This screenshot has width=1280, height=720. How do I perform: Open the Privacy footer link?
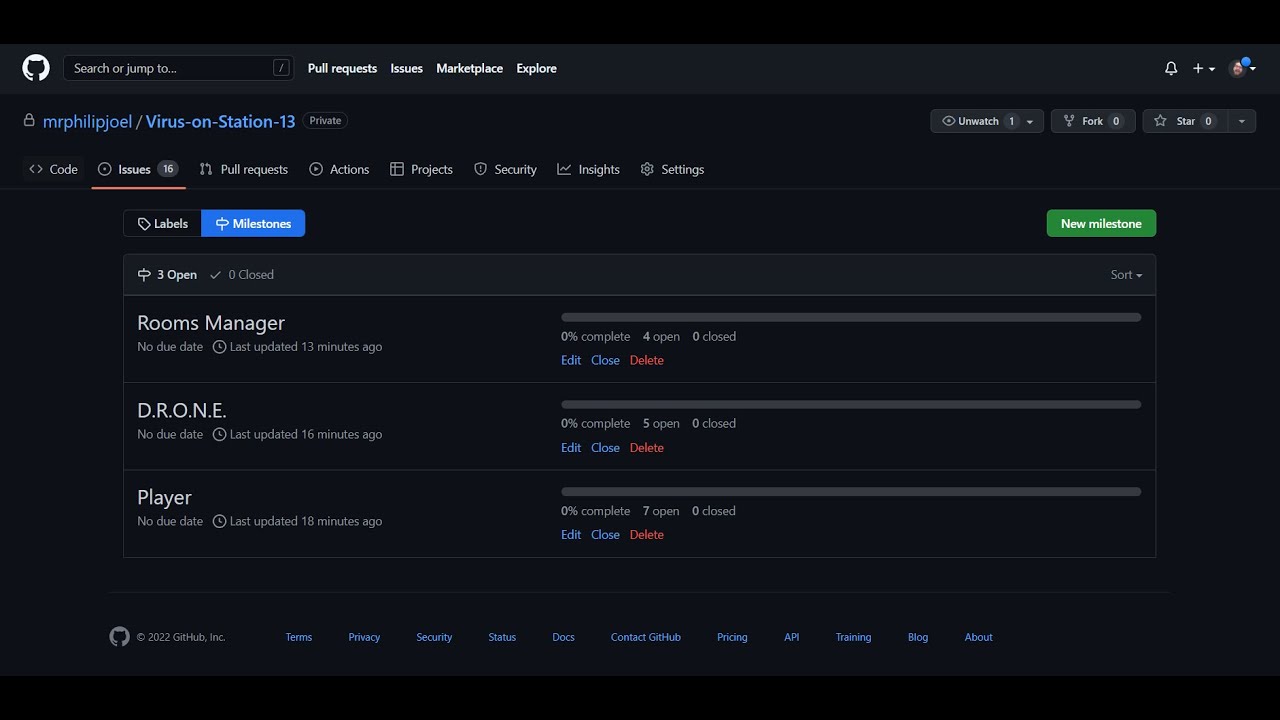[364, 637]
